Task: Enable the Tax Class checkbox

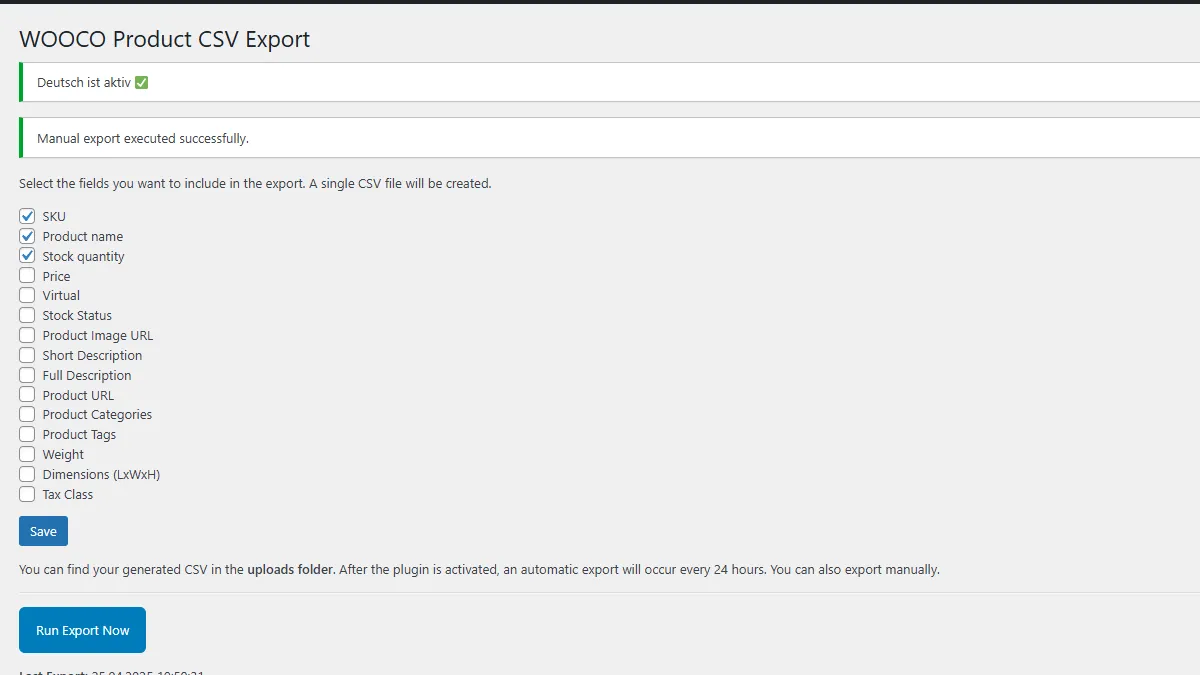Action: (27, 494)
